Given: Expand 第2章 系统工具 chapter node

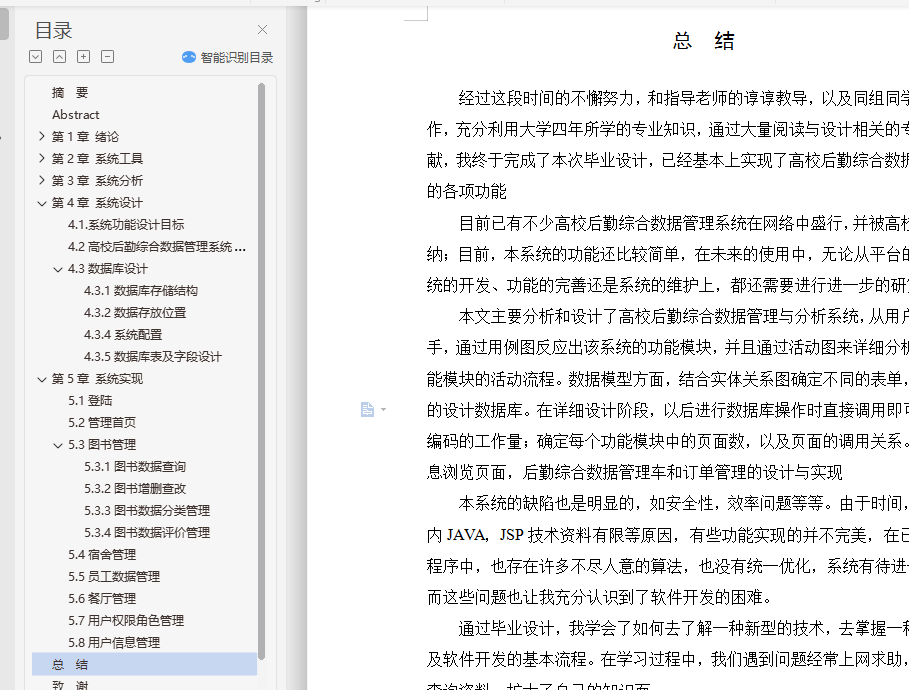Looking at the screenshot, I should click(42, 158).
